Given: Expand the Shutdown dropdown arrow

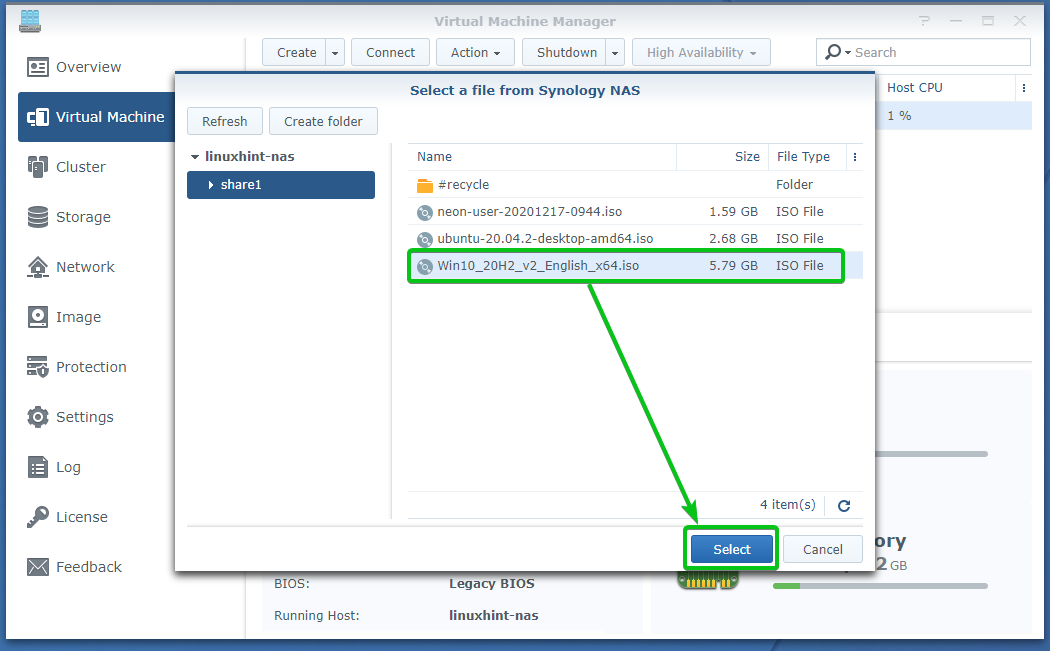Looking at the screenshot, I should pyautogui.click(x=615, y=52).
